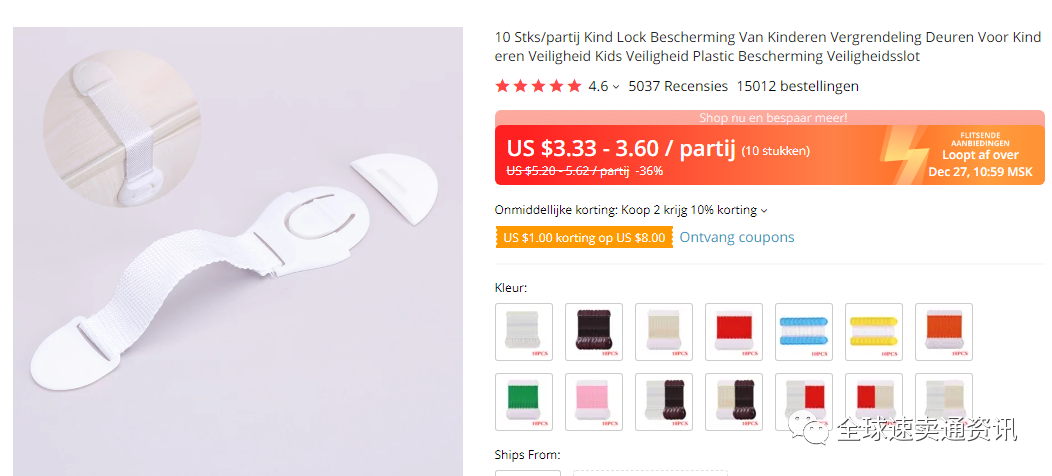Expand the 4.6 rating breakdown chevron
The height and width of the screenshot is (476, 1052).
(616, 87)
